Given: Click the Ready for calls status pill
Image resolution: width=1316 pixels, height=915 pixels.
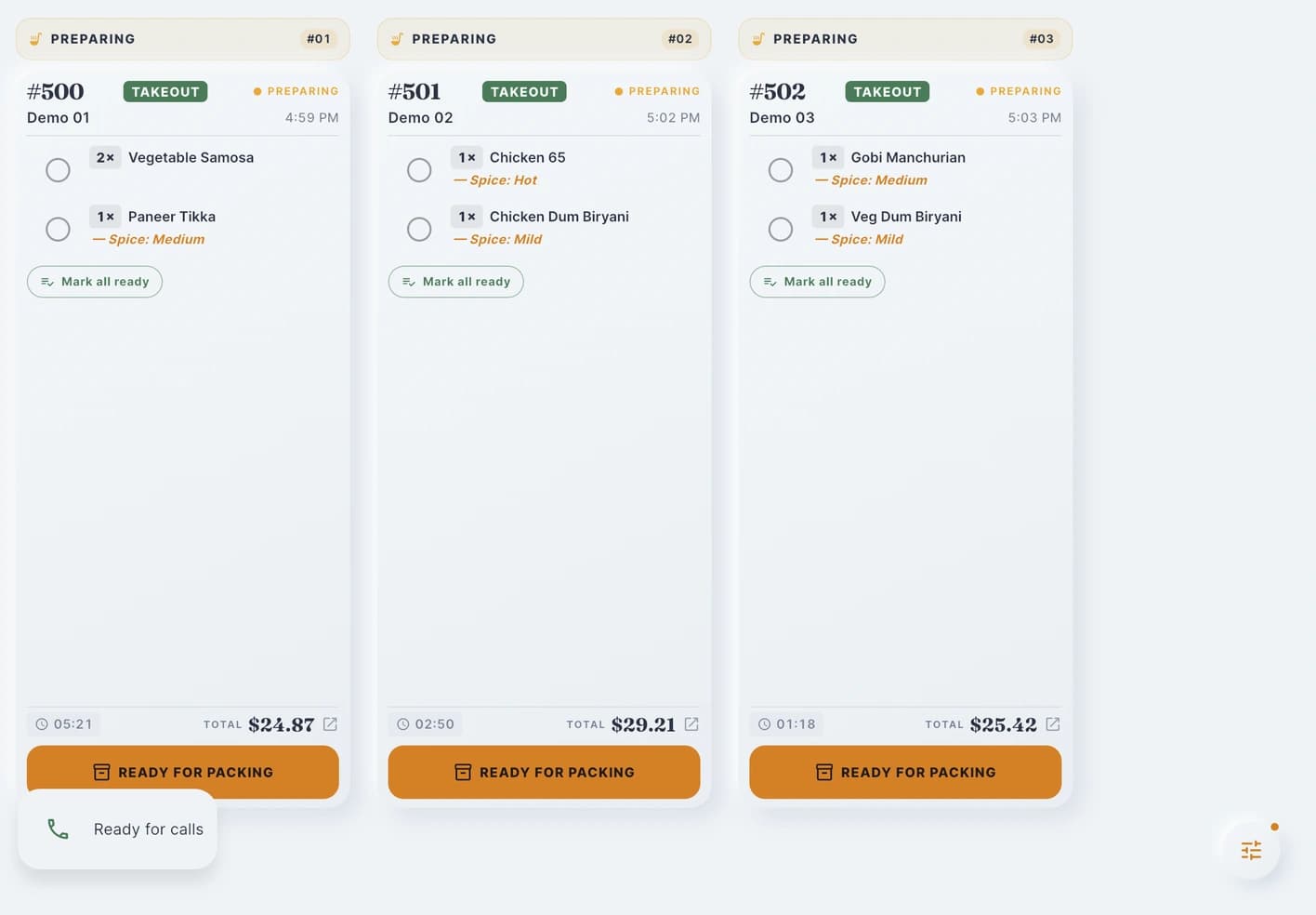Looking at the screenshot, I should (x=118, y=829).
